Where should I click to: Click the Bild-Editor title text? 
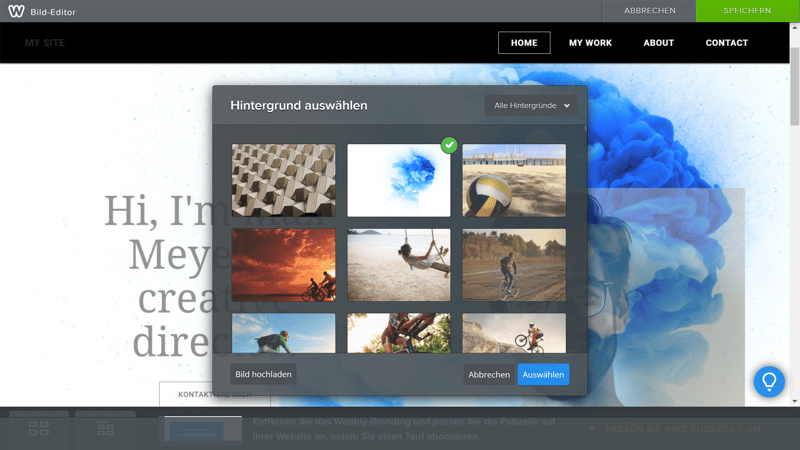[x=53, y=12]
